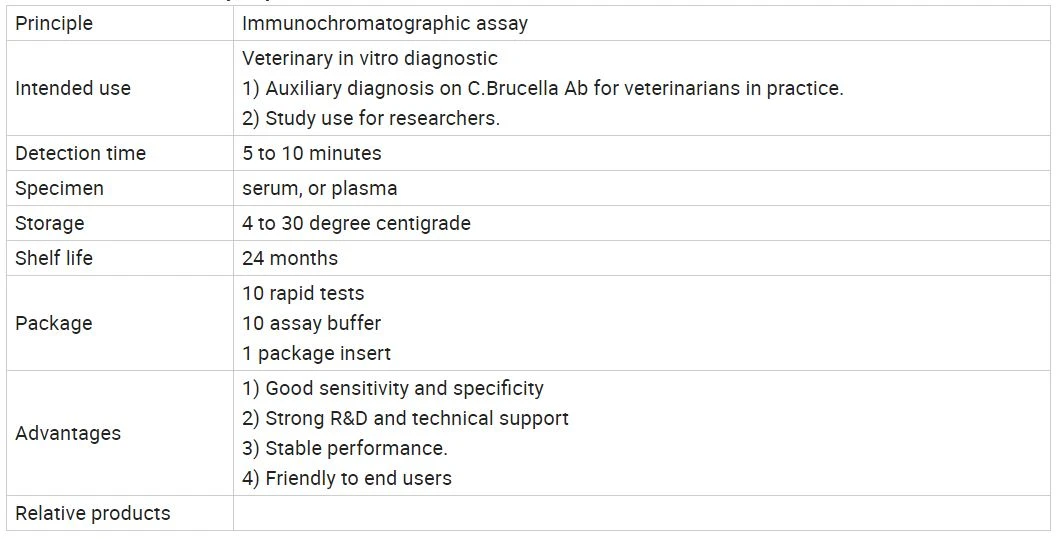Screen dimensions: 1057x539
Task: Click the Package row label
Action: click(53, 323)
